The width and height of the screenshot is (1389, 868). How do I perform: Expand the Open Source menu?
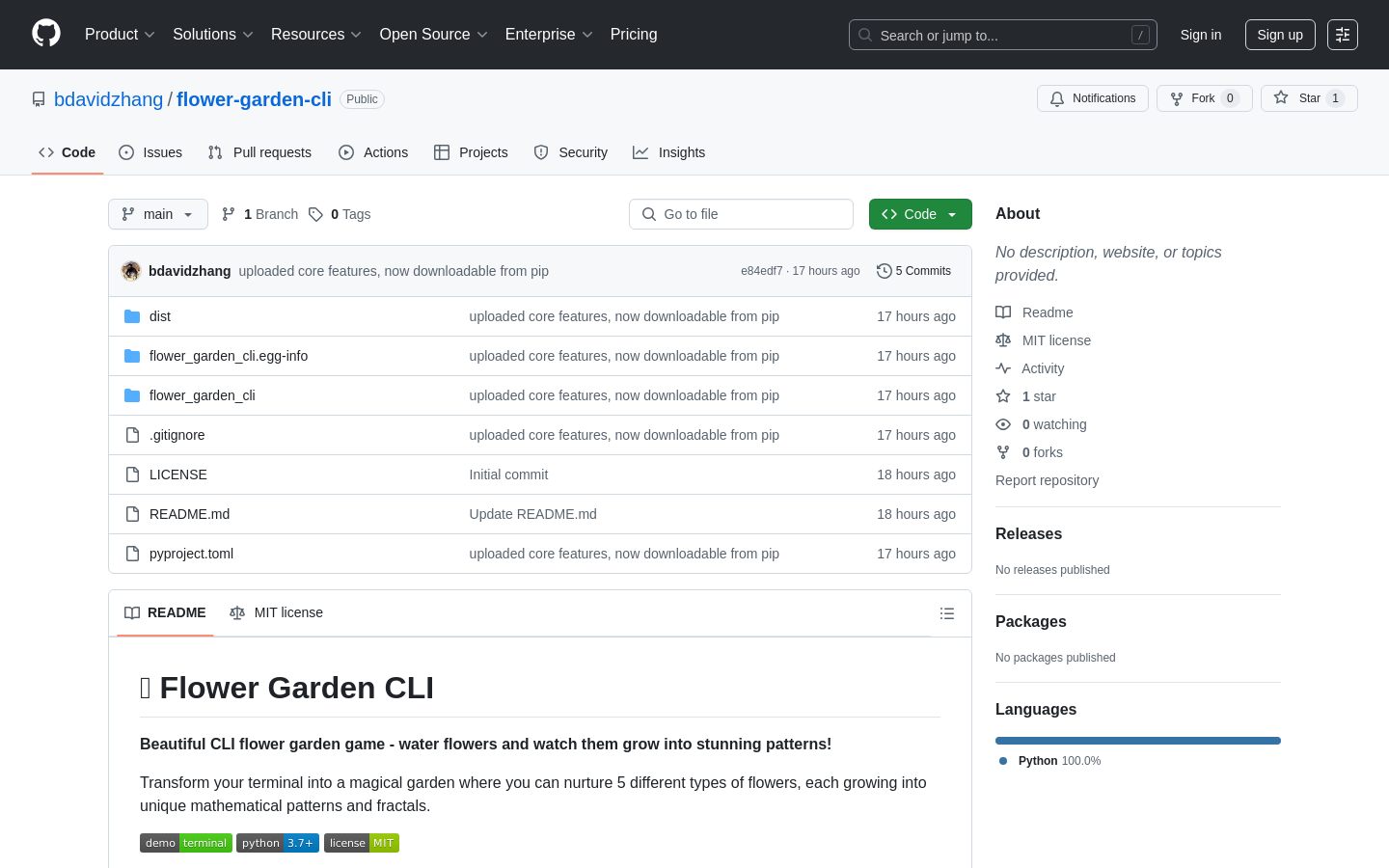point(434,34)
